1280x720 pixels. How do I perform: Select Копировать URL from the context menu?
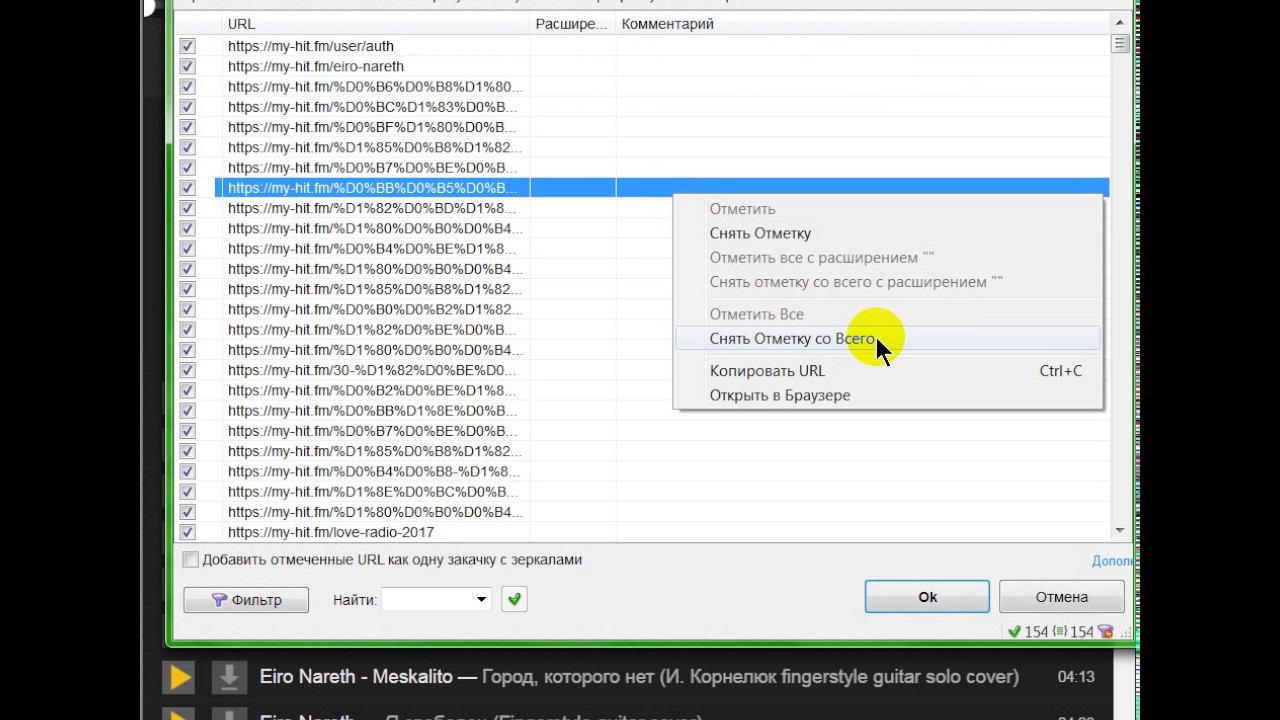pos(888,371)
